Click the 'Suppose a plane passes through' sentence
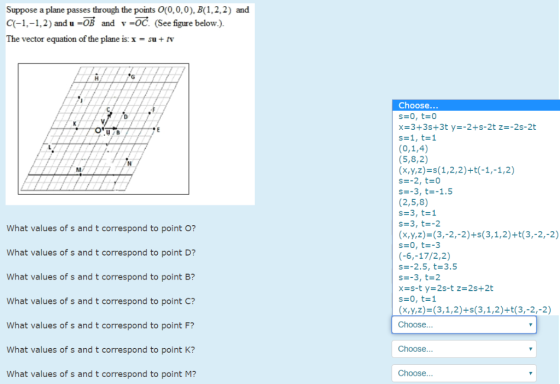Screen dimensions: 560x384 point(128,16)
